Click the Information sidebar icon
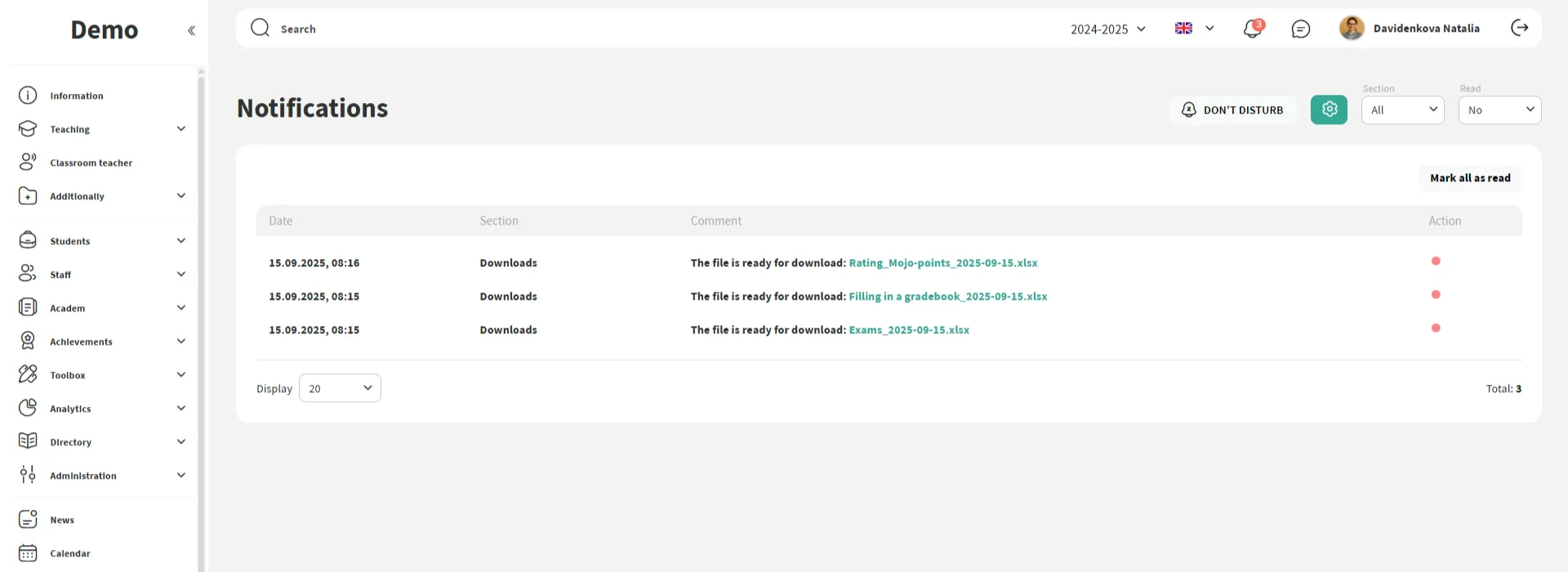Viewport: 1568px width, 572px height. click(x=28, y=96)
